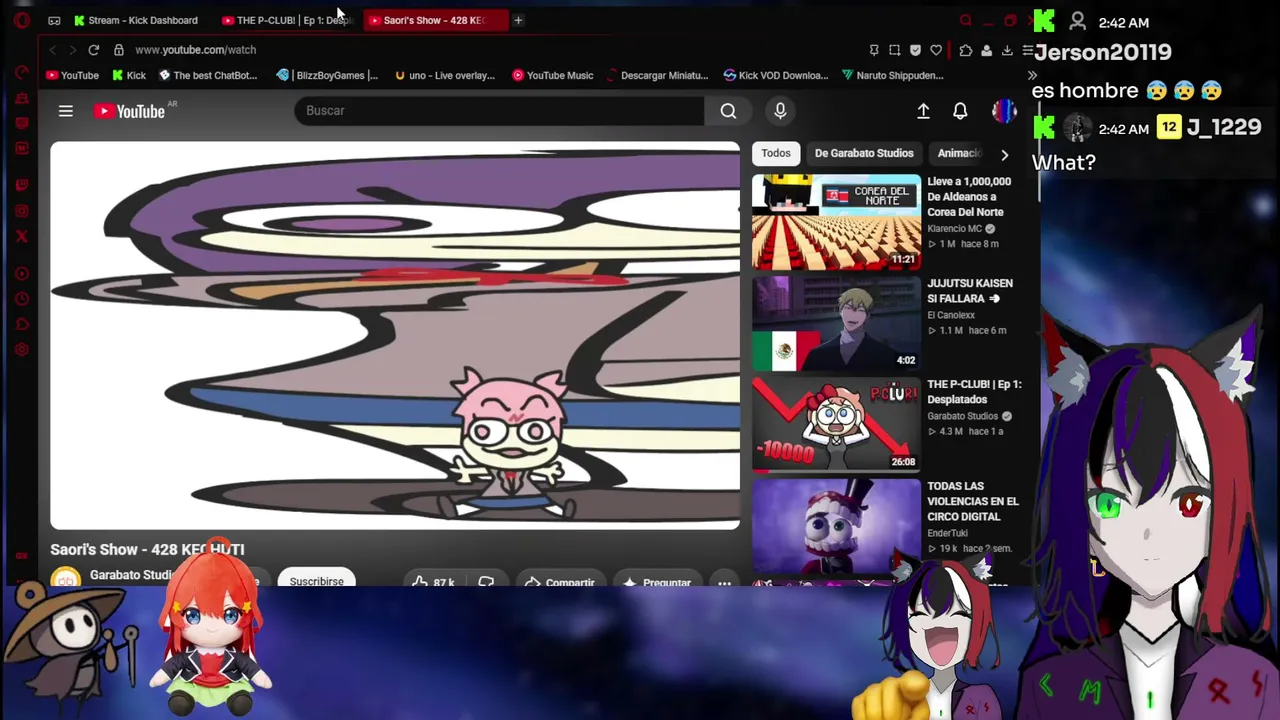Open the uno - Live overlay bookmark
Viewport: 1280px width, 720px height.
pyautogui.click(x=445, y=75)
